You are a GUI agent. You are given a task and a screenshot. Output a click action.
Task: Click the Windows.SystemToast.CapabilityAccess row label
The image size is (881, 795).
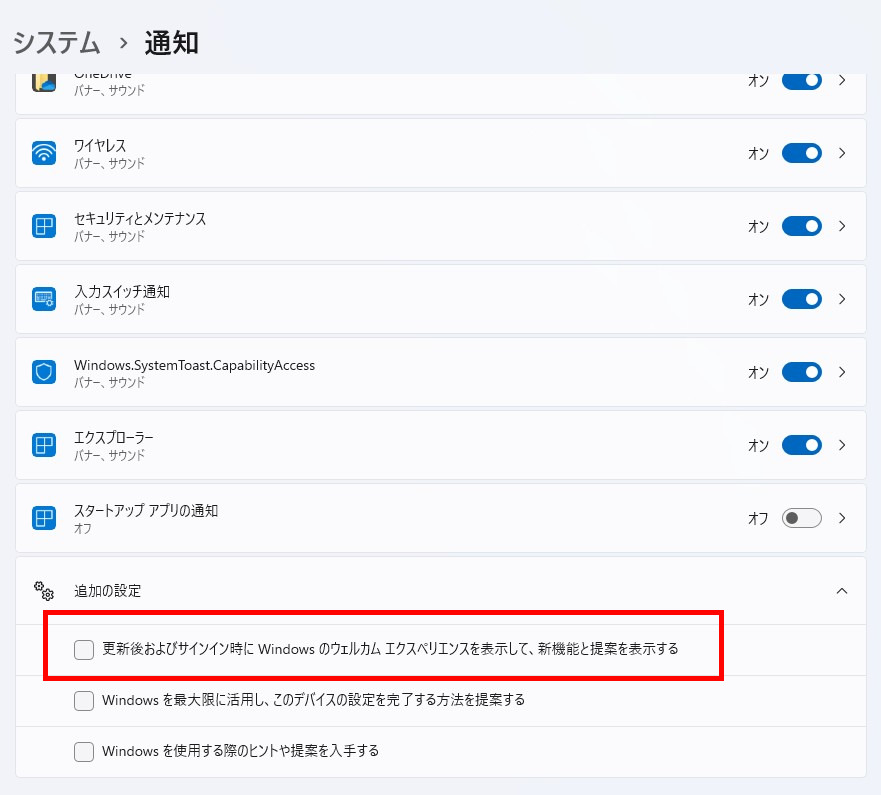pos(194,365)
